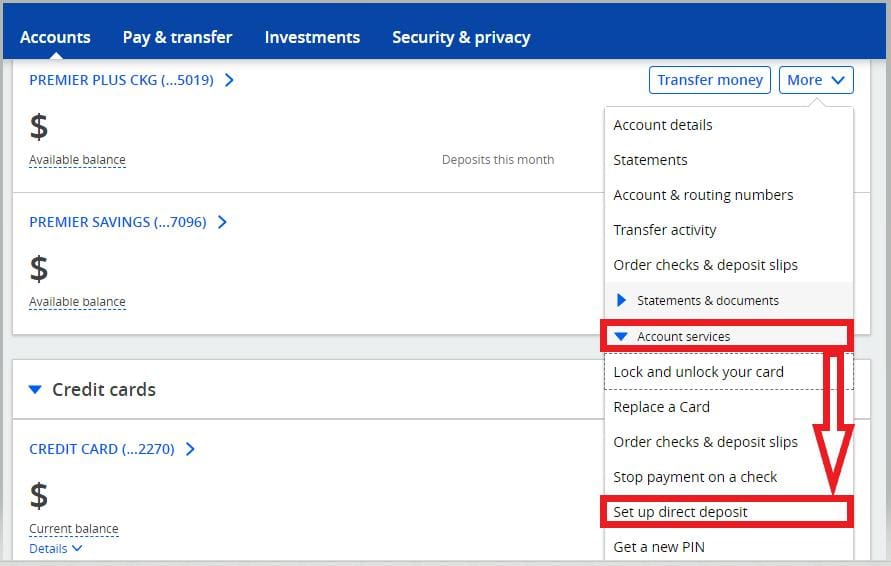Go to Security & privacy tab
Screen dimensions: 891x566
click(461, 37)
